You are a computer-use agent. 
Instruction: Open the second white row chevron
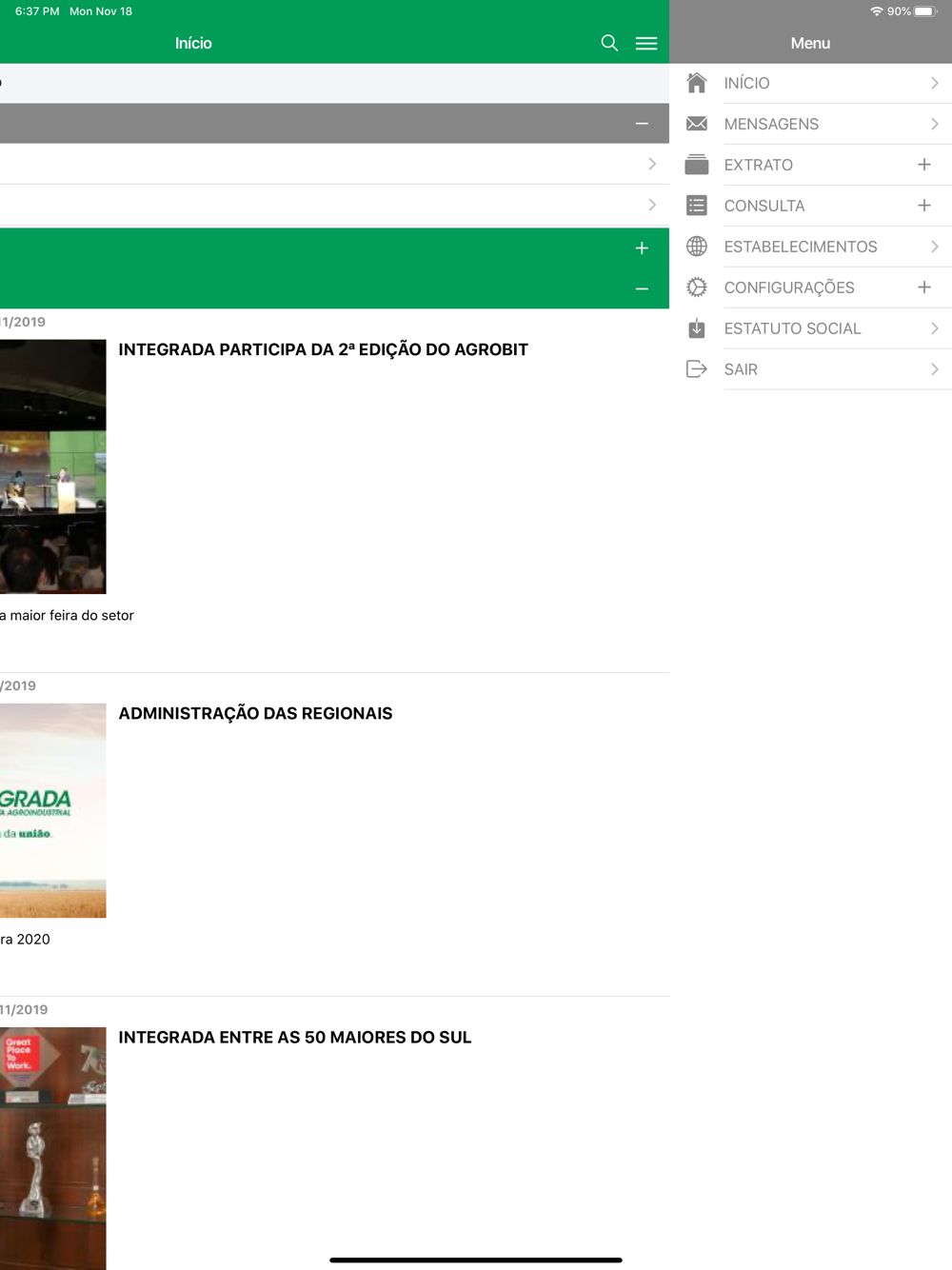pyautogui.click(x=652, y=205)
